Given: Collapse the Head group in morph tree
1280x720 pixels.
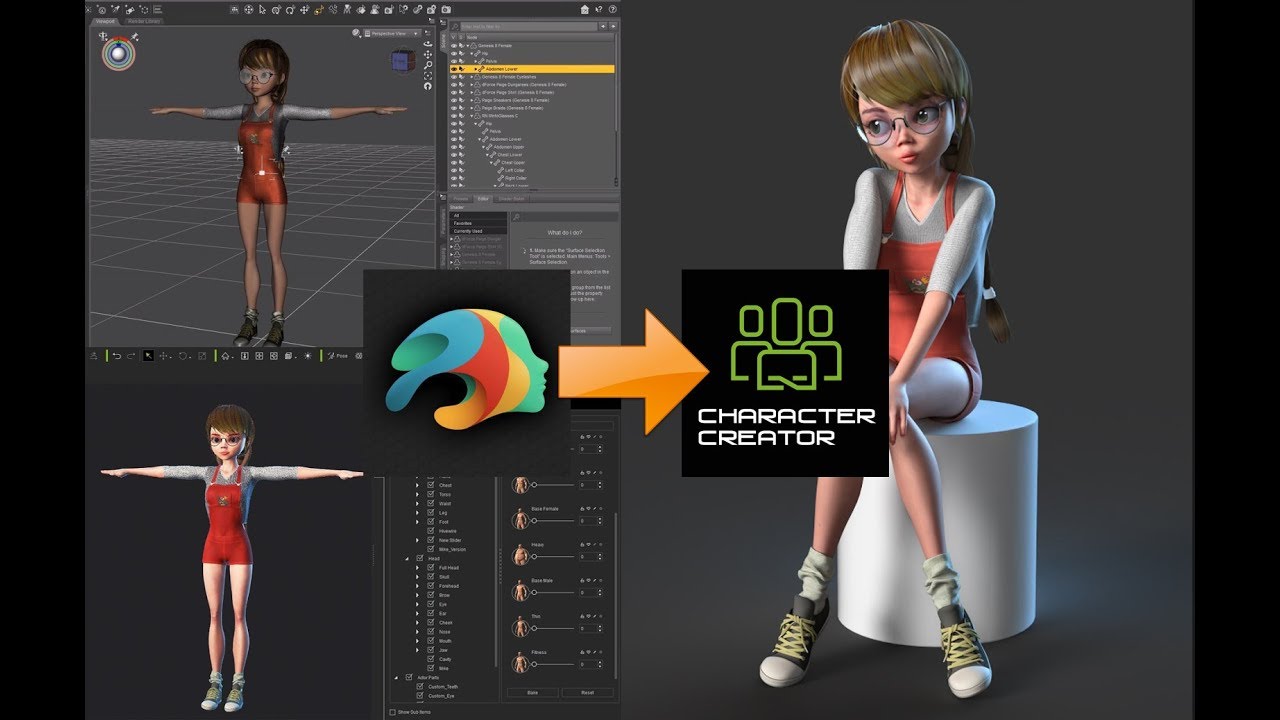Looking at the screenshot, I should click(x=407, y=558).
